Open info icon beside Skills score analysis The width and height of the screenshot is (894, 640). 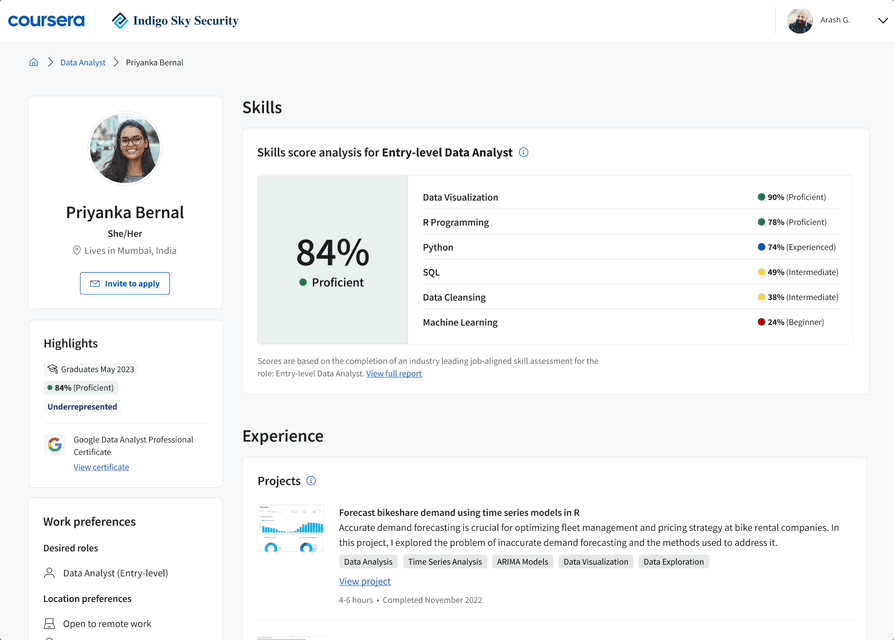(523, 153)
